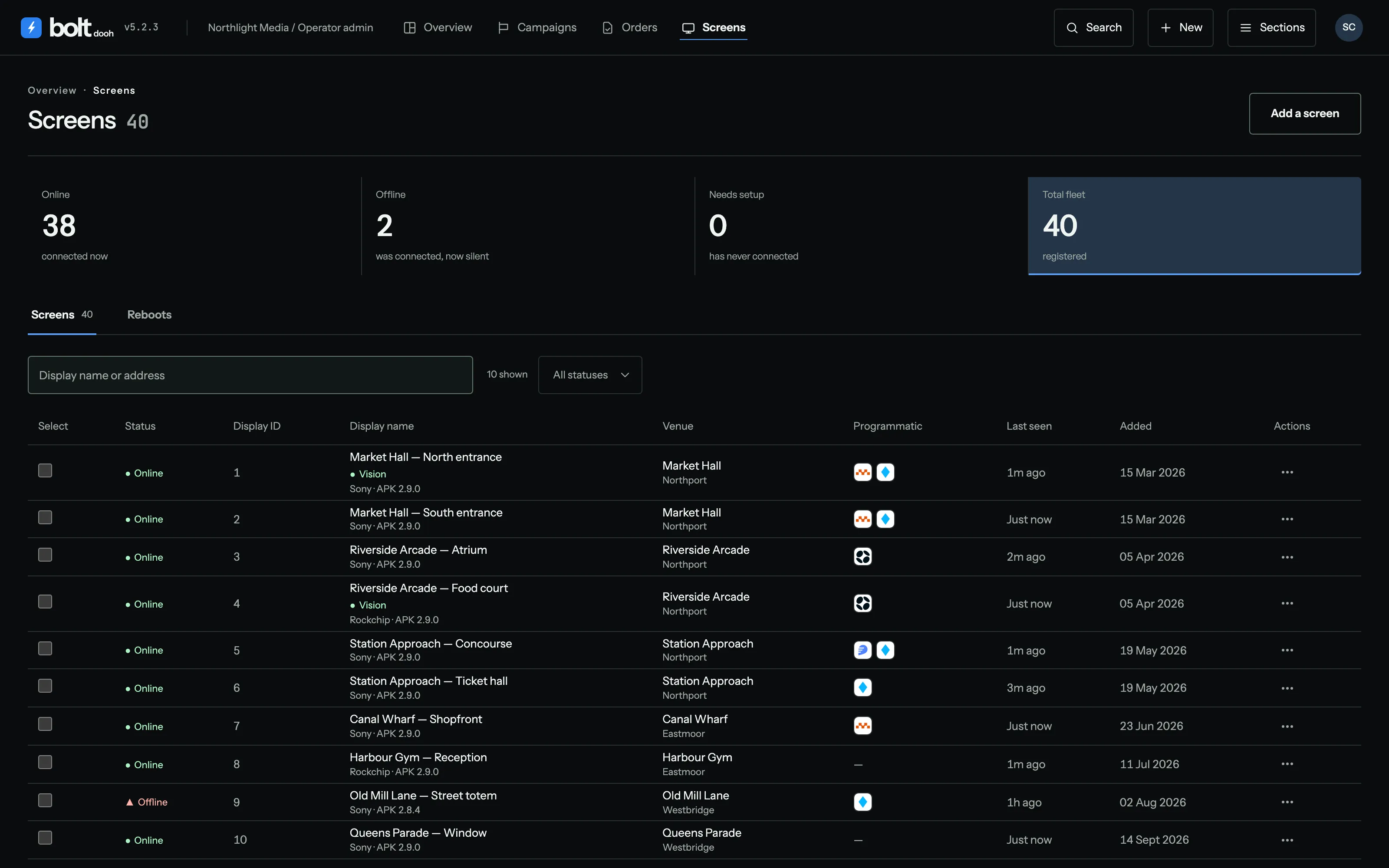This screenshot has width=1389, height=868.
Task: Switch to the Reboots tab
Action: [149, 315]
